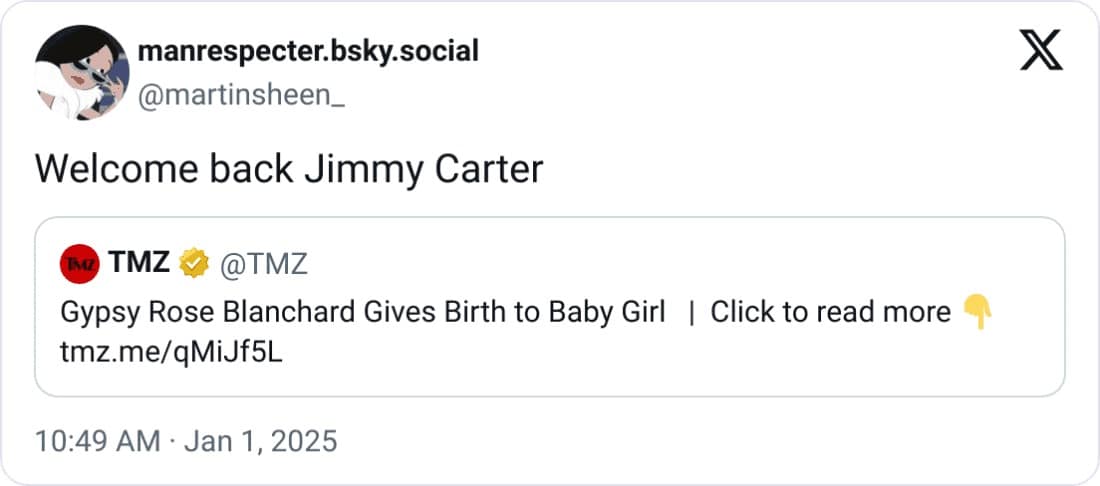Image resolution: width=1100 pixels, height=486 pixels.
Task: Click TMZ's gold verified badge
Action: pos(193,264)
